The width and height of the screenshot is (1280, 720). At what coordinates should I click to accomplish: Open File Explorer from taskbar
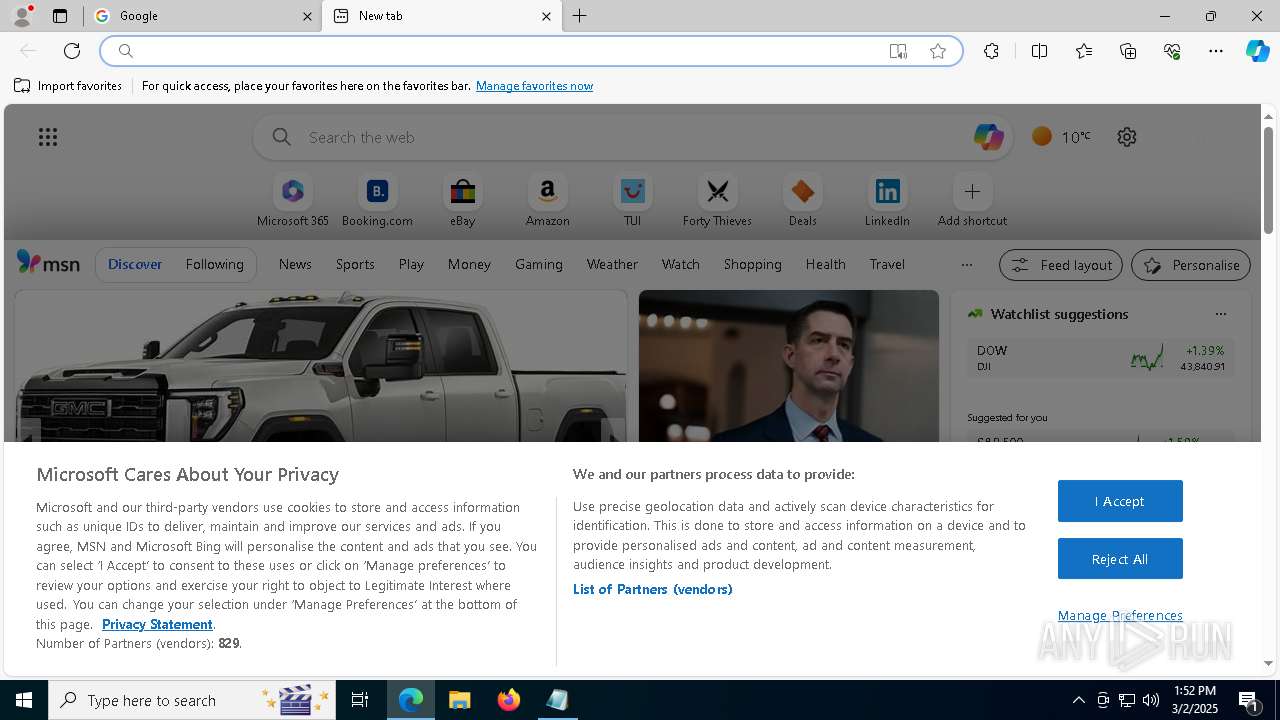click(x=459, y=700)
